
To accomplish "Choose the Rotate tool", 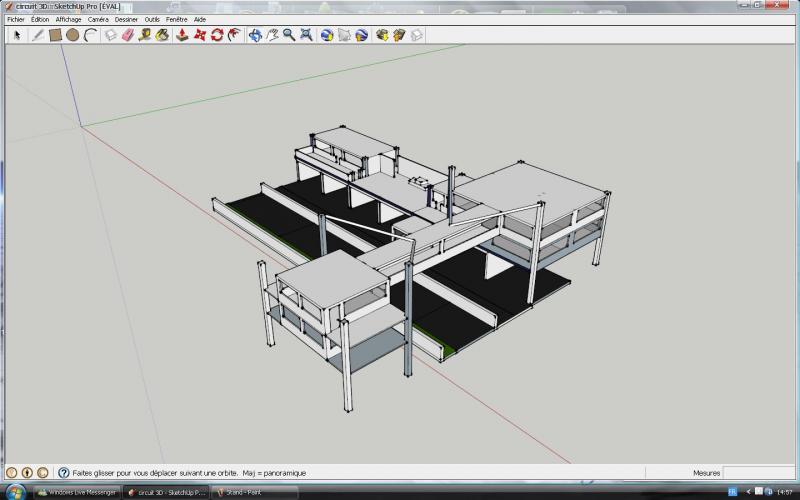I will (x=217, y=35).
